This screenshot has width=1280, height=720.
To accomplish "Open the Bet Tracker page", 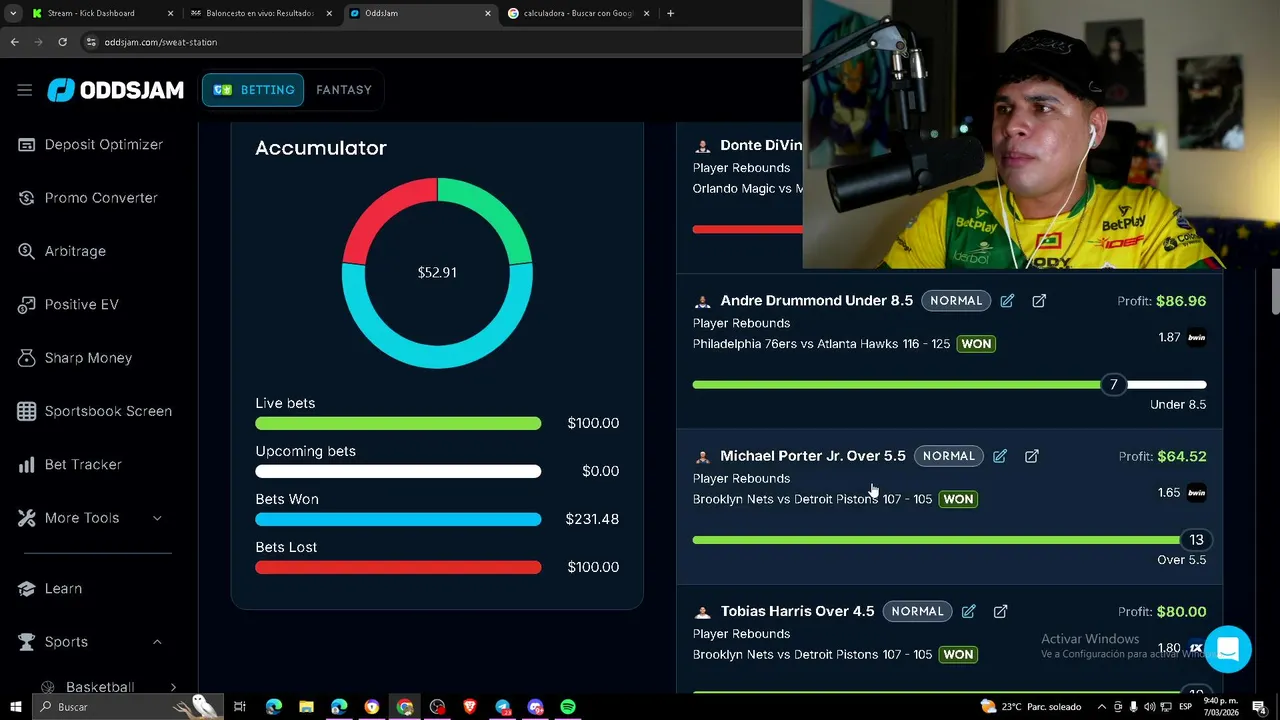I will [x=83, y=465].
